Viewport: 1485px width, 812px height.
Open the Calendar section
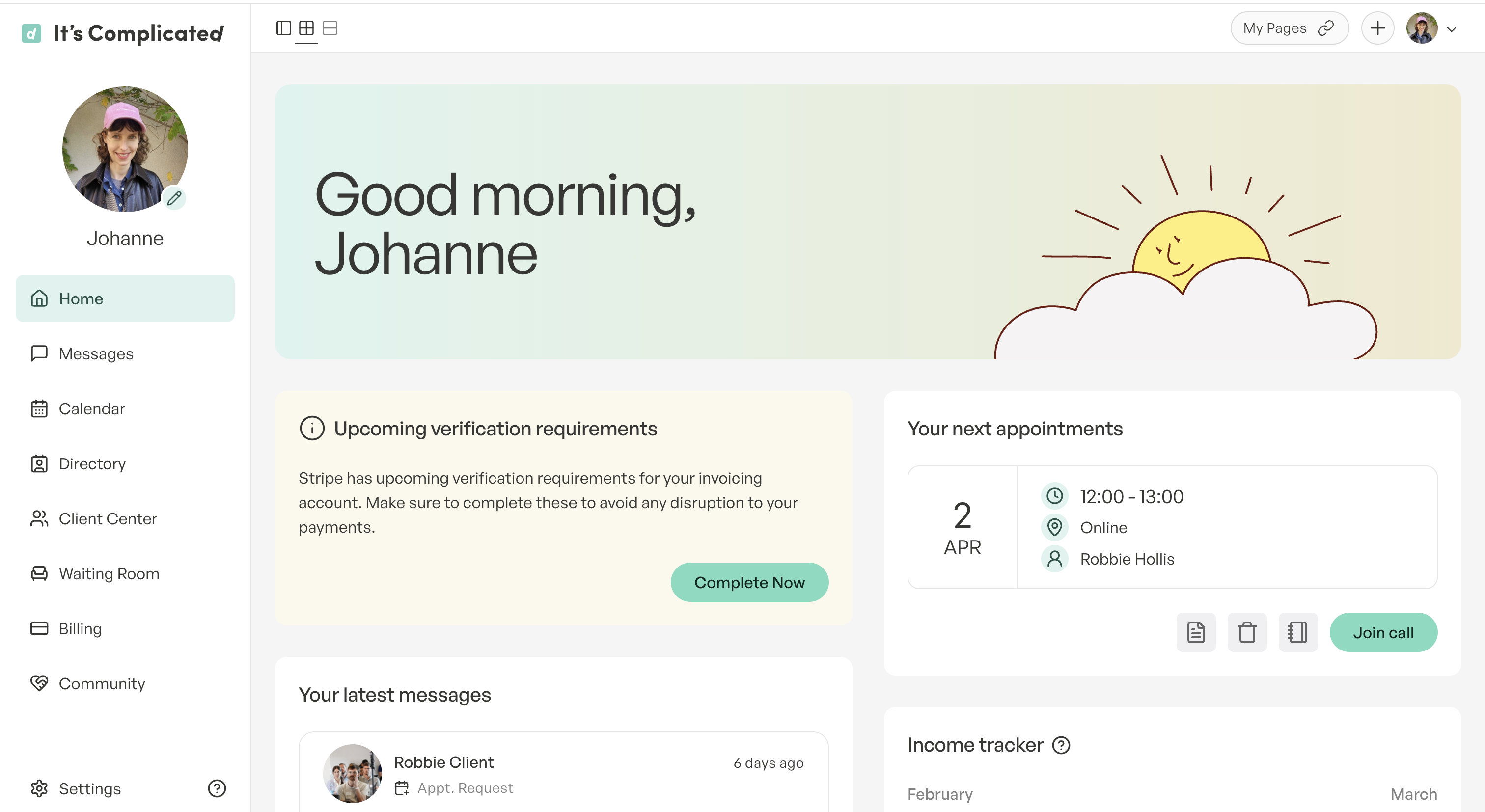pos(92,408)
